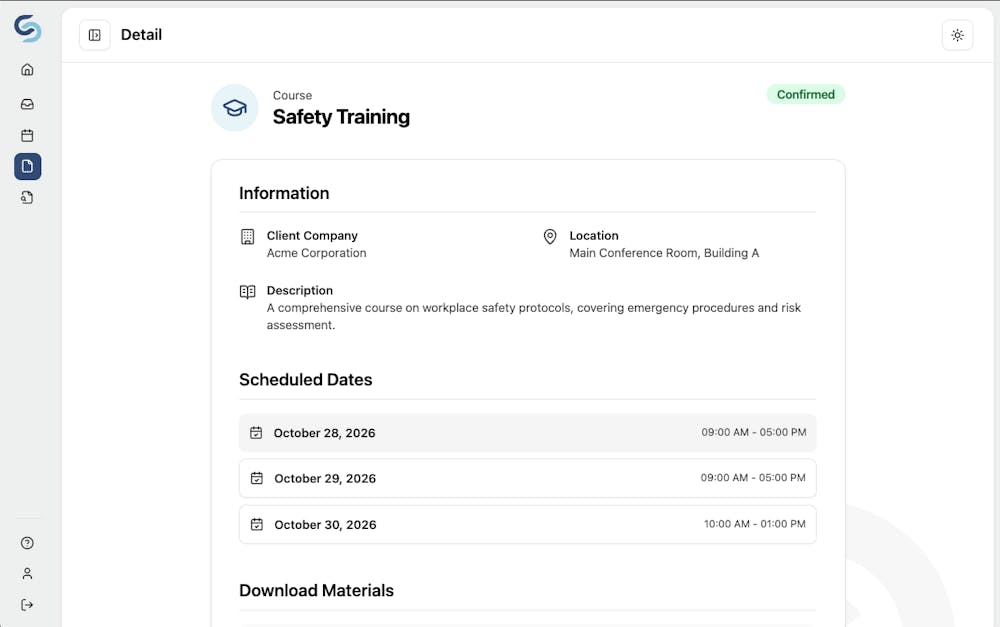
Task: Click the Confirmed status badge
Action: (x=806, y=94)
